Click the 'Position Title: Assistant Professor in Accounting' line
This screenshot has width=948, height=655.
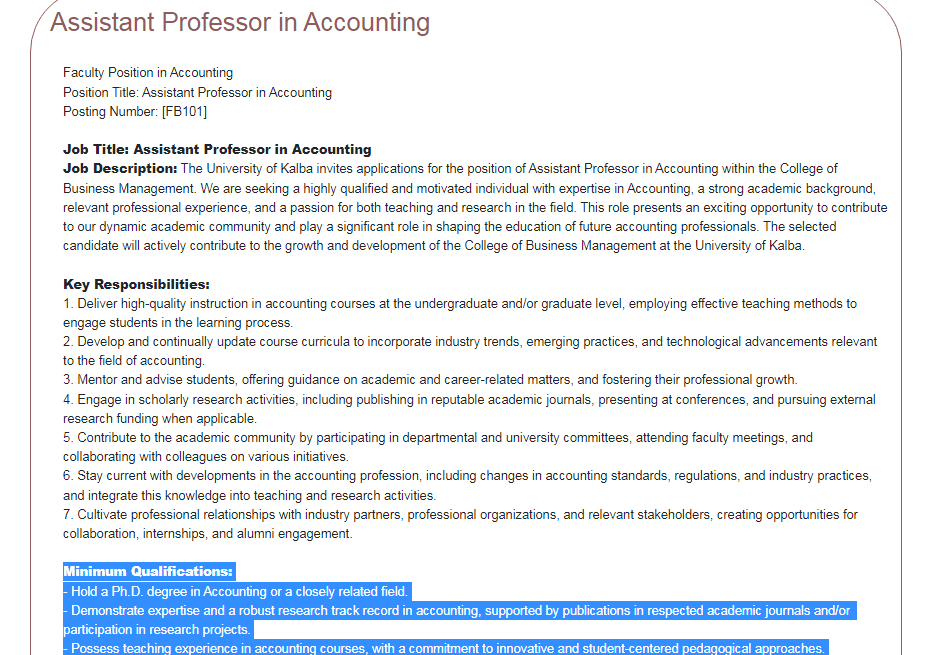point(197,92)
